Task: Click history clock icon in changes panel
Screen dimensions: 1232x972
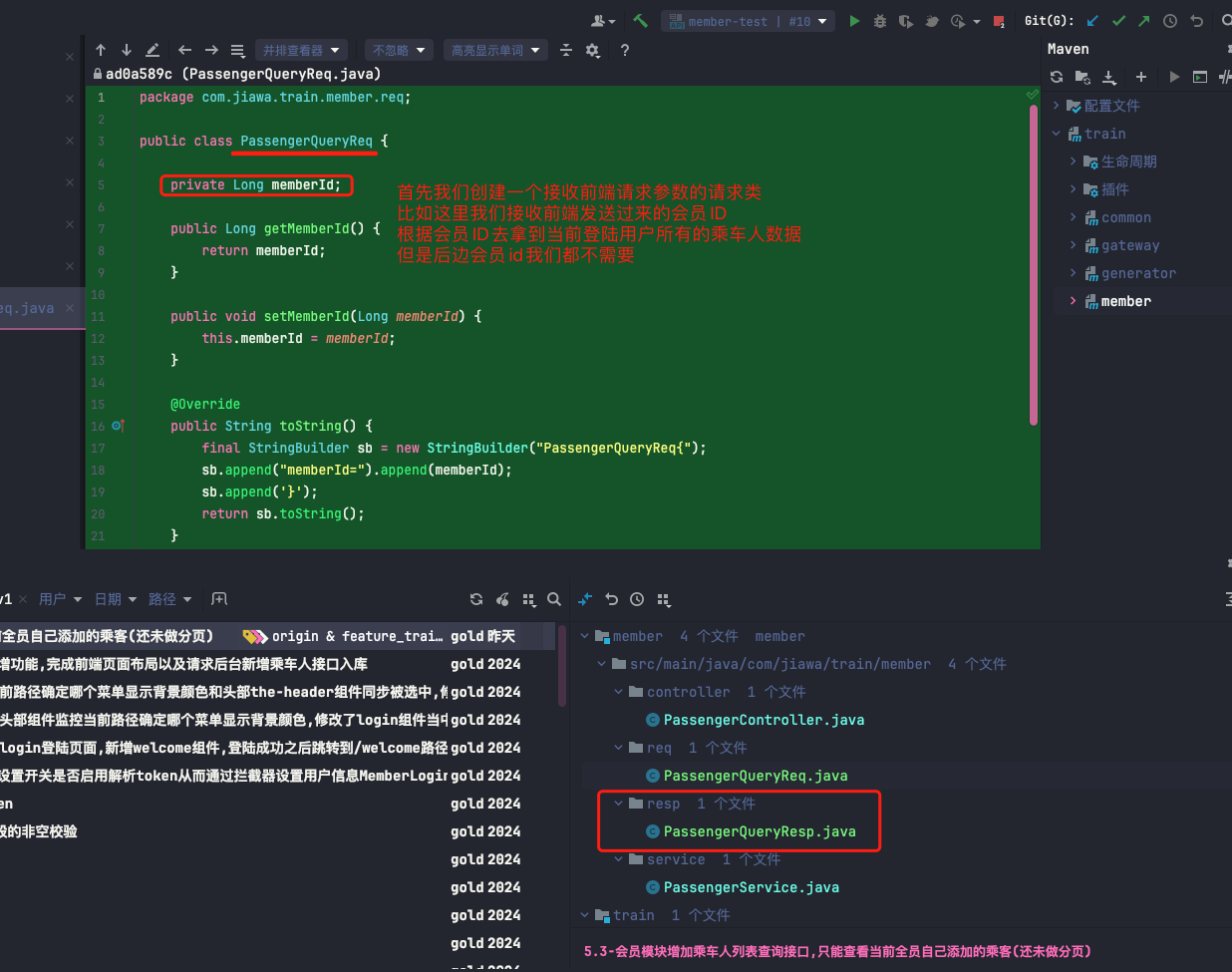Action: (x=637, y=599)
